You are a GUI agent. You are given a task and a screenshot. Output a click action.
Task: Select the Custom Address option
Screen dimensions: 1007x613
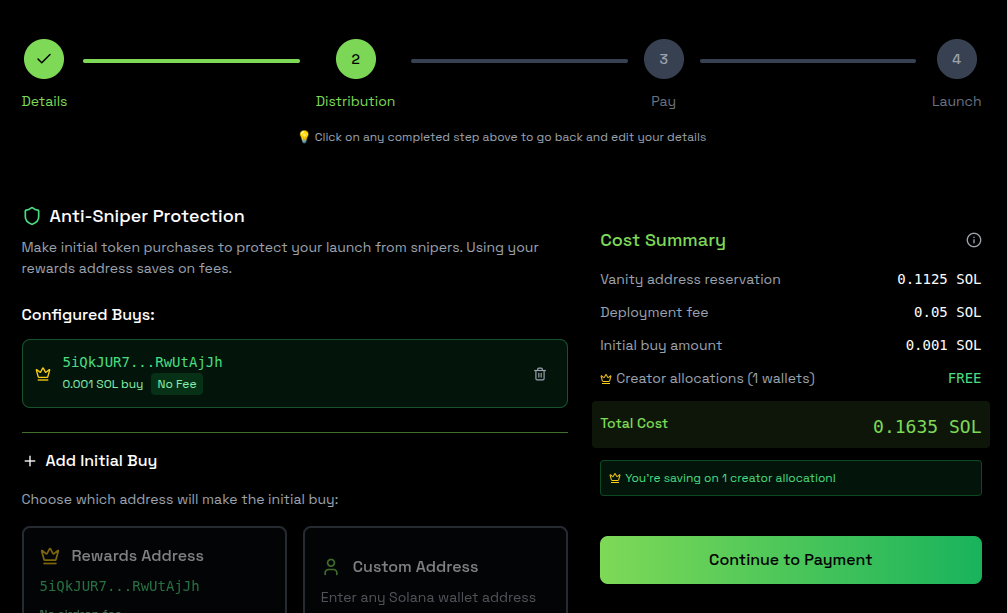435,570
